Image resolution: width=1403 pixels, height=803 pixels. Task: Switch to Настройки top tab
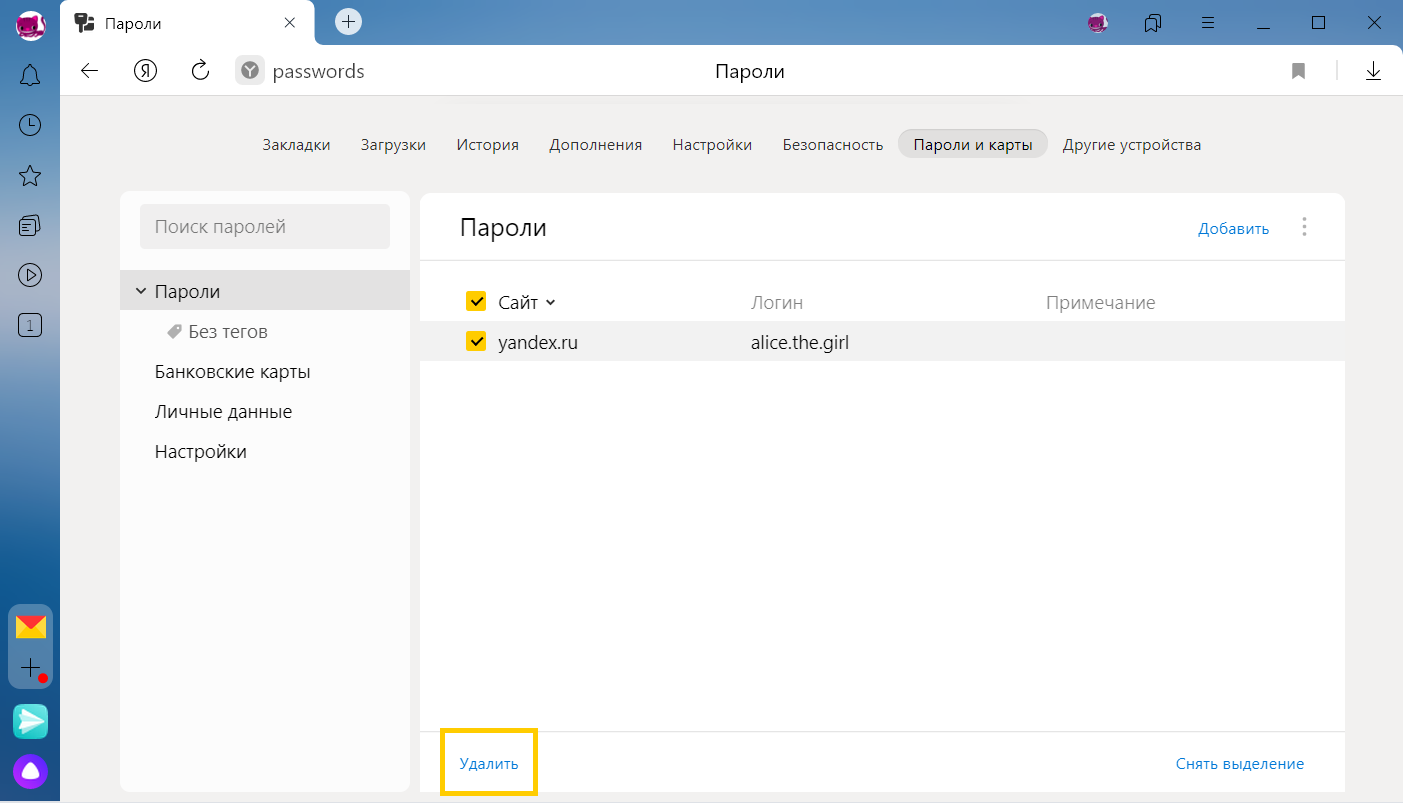(712, 144)
